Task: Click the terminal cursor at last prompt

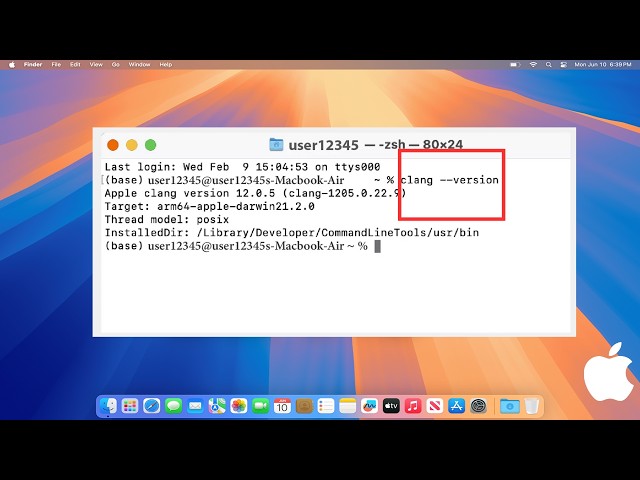Action: pyautogui.click(x=378, y=246)
